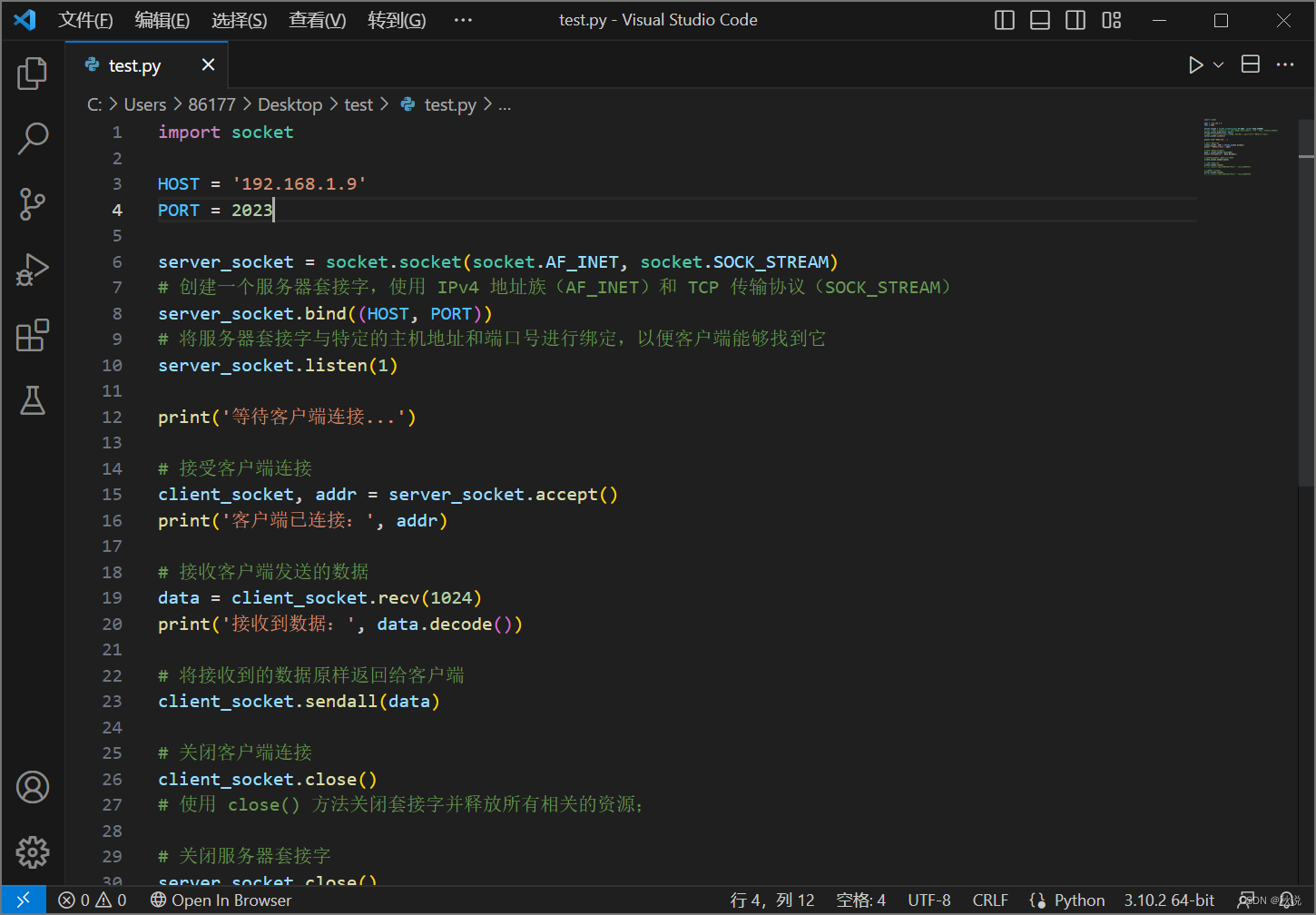
Task: Toggle the bottom panel visibility
Action: 1039,19
